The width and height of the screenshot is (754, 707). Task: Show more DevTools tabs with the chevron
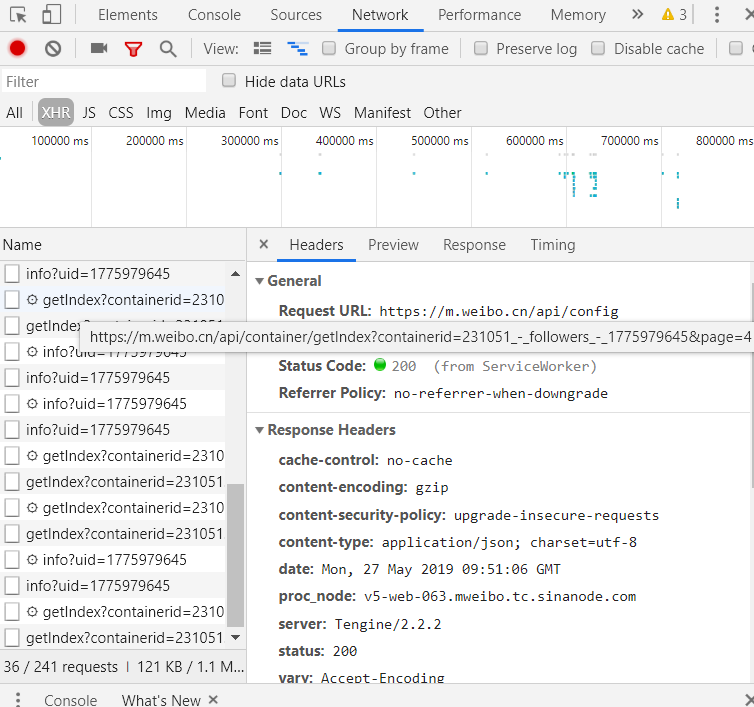click(637, 15)
